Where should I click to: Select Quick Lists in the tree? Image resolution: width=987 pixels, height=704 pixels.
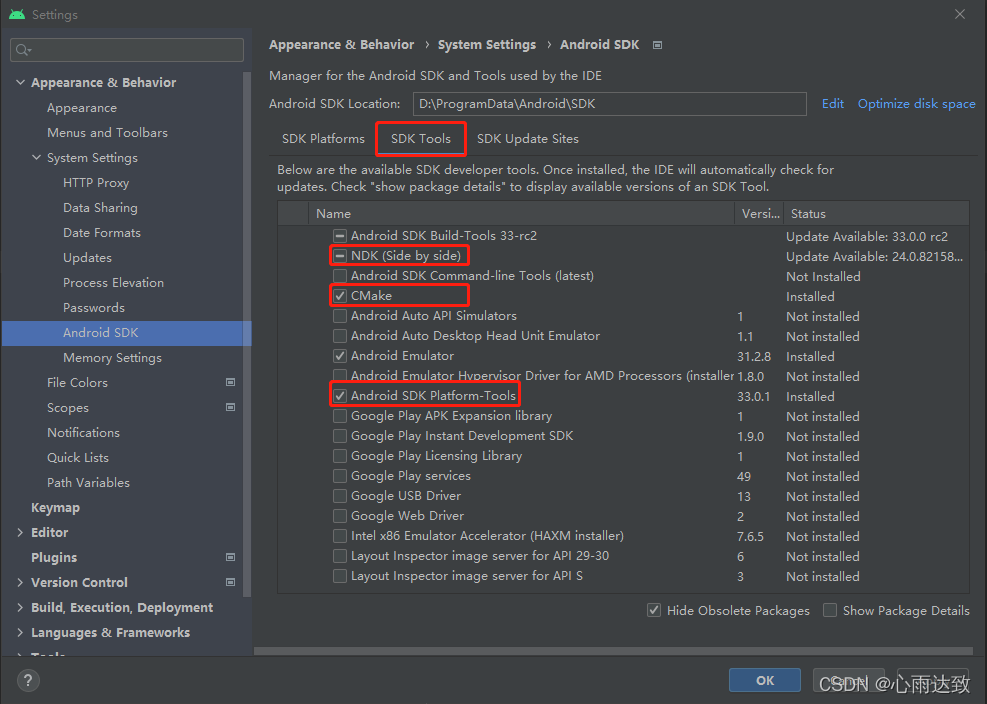[x=78, y=458]
